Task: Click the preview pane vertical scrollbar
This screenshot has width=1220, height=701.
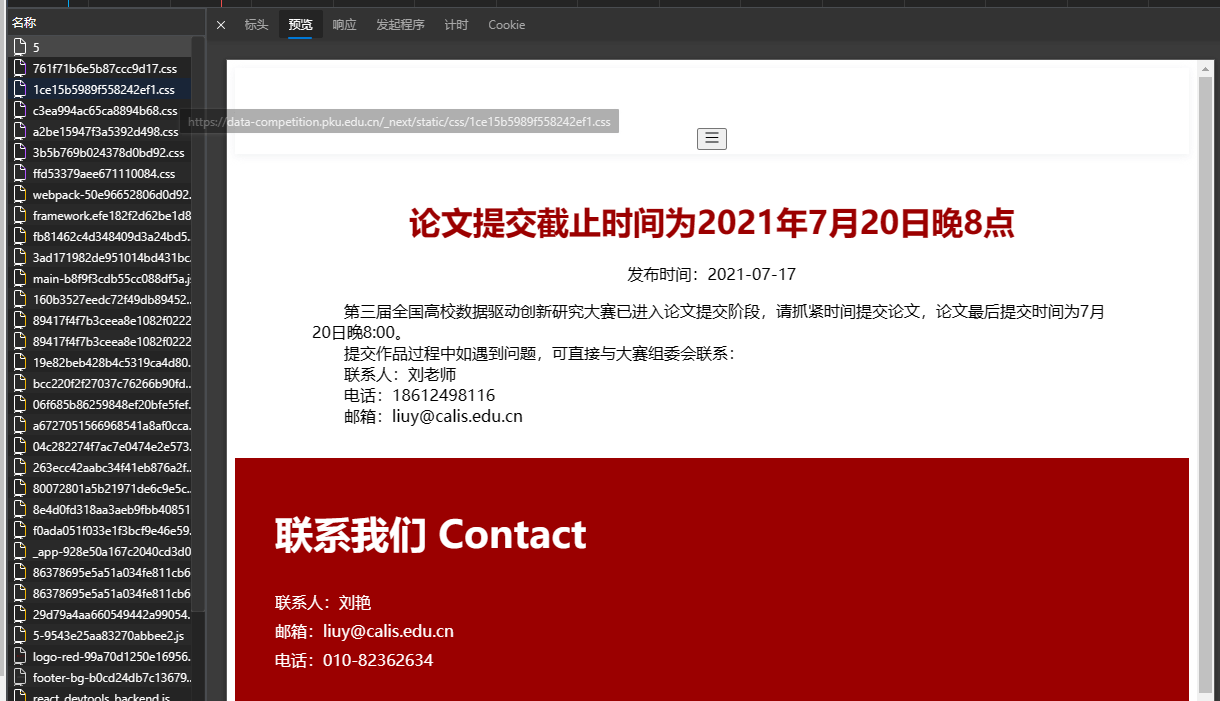Action: point(1205,380)
